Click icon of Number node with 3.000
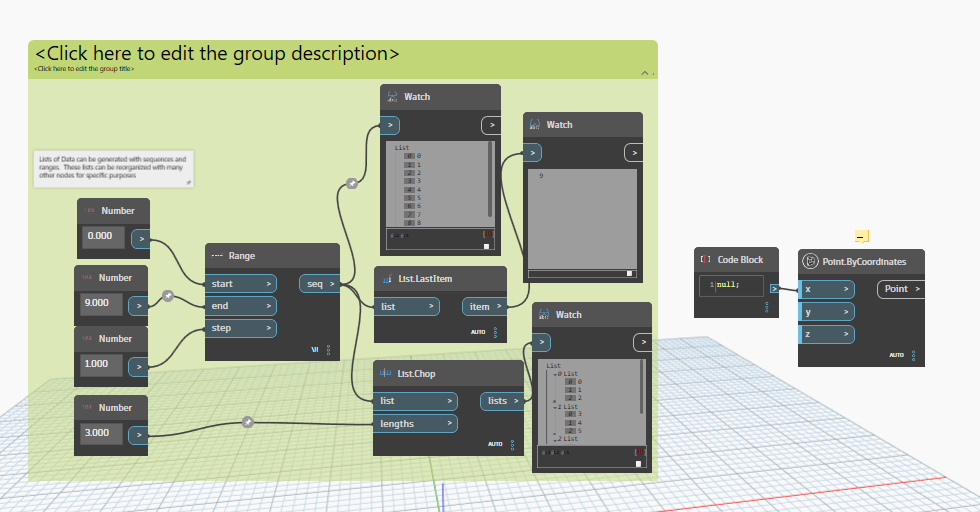The height and width of the screenshot is (512, 980). coord(87,407)
